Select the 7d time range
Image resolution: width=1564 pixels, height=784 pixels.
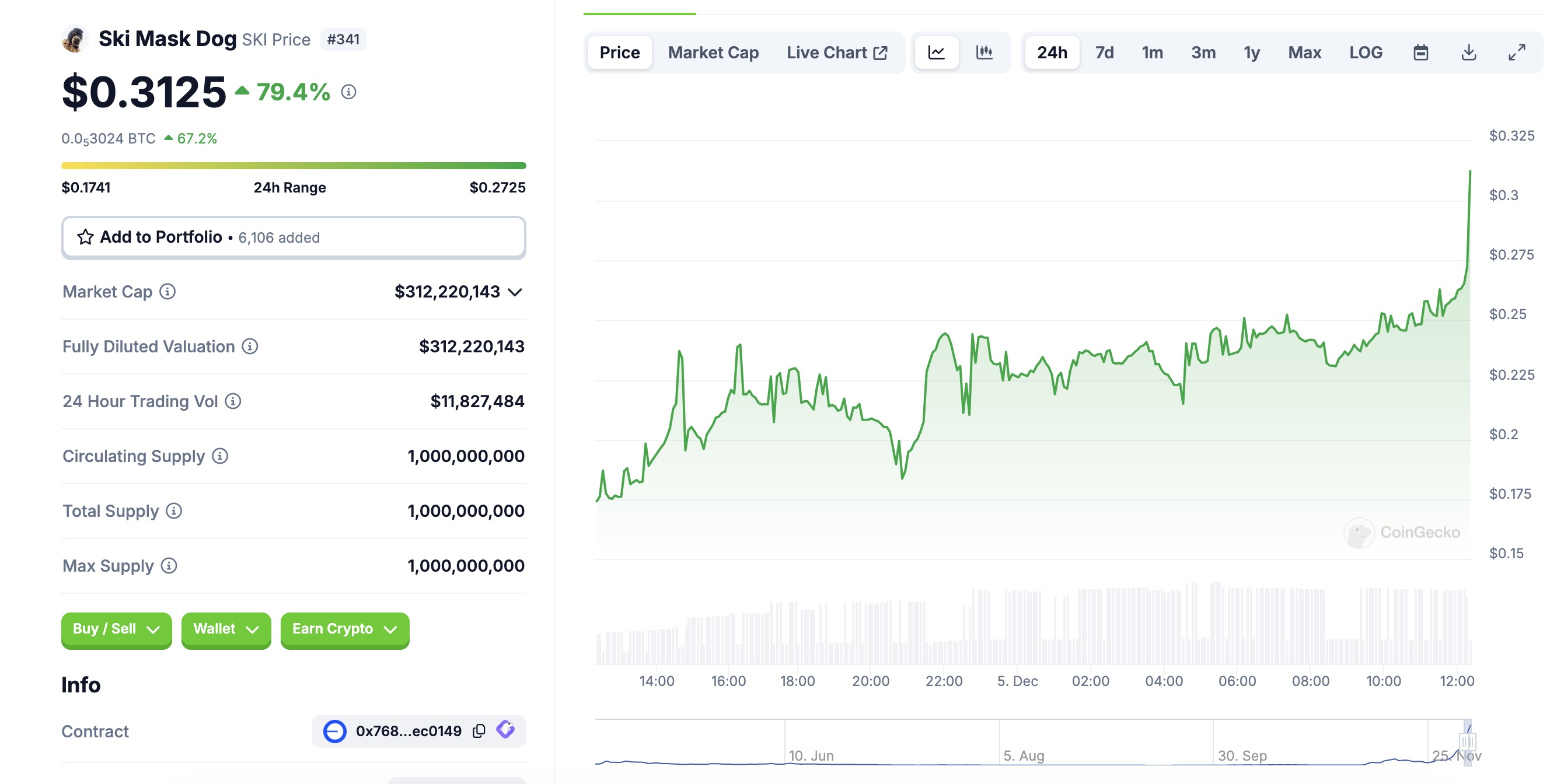[x=1104, y=53]
